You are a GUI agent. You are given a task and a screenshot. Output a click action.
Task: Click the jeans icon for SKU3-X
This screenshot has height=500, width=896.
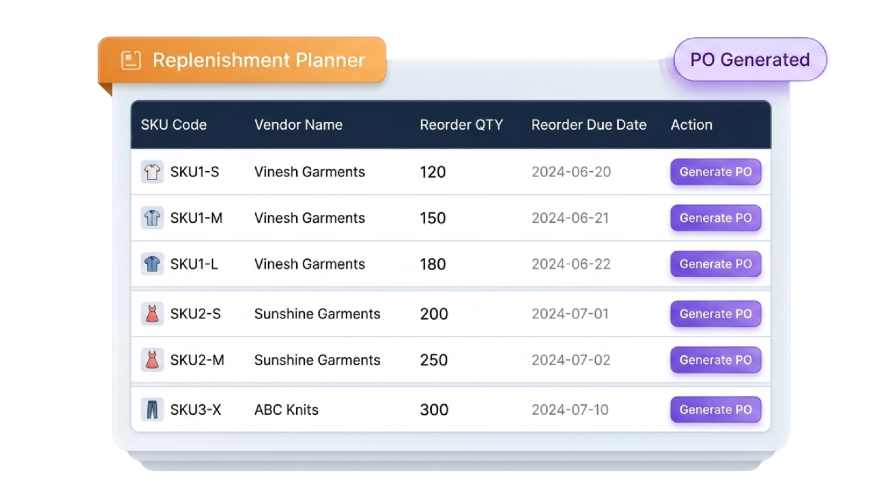click(152, 410)
